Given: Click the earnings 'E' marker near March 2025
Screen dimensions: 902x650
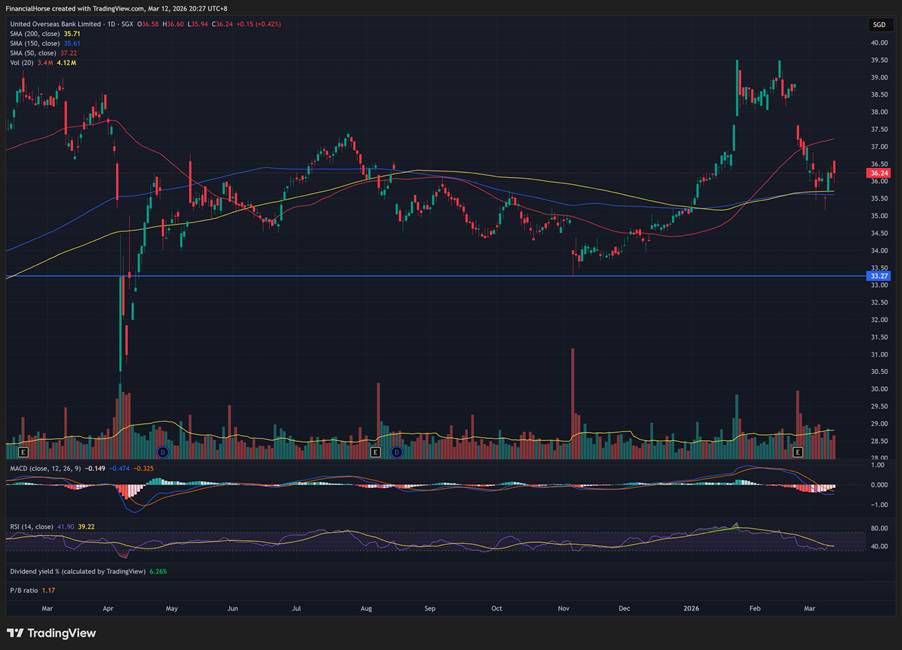Looking at the screenshot, I should [23, 453].
